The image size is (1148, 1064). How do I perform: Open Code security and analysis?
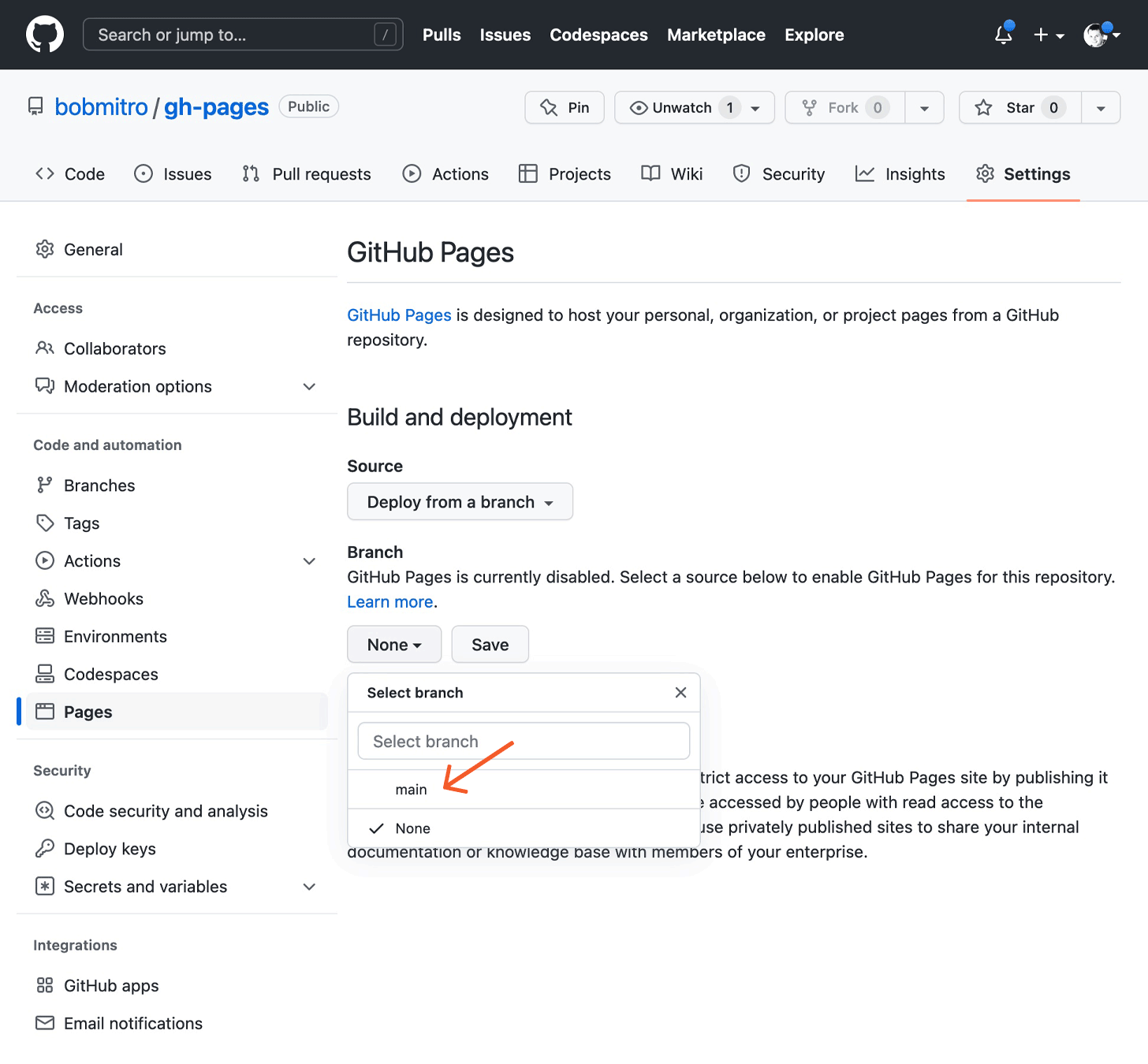click(166, 810)
